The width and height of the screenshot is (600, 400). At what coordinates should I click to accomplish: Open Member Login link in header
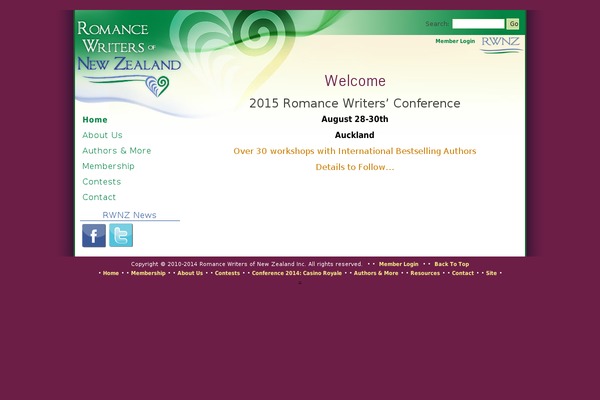[x=455, y=41]
